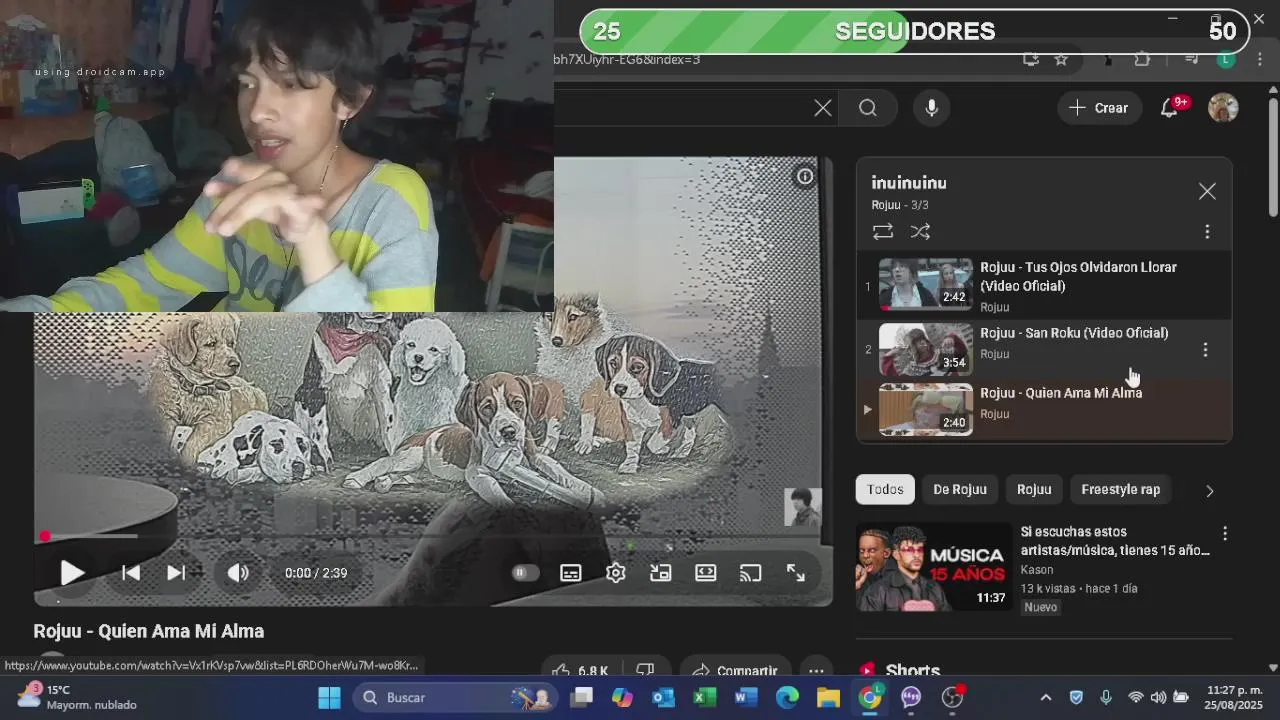Skip to the next video
Image resolution: width=1280 pixels, height=720 pixels.
pyautogui.click(x=176, y=573)
